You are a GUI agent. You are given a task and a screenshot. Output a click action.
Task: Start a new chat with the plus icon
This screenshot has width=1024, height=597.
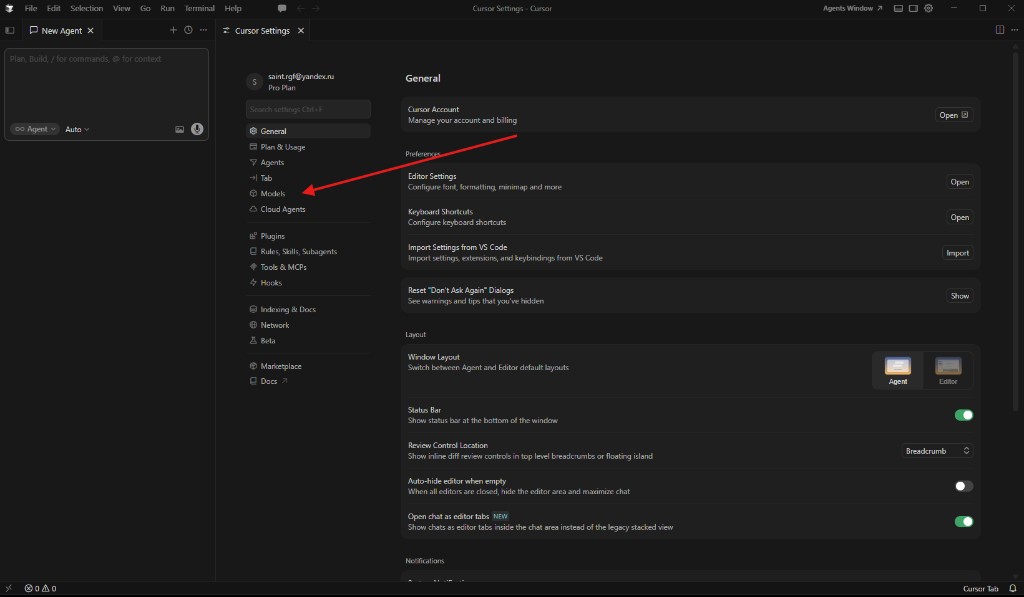(173, 30)
